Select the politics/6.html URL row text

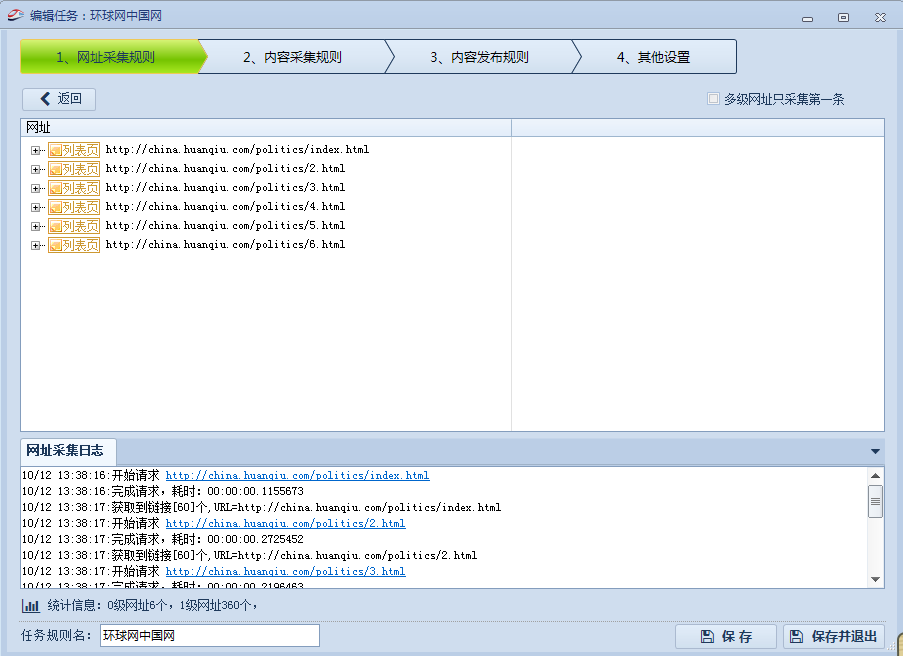tap(225, 245)
